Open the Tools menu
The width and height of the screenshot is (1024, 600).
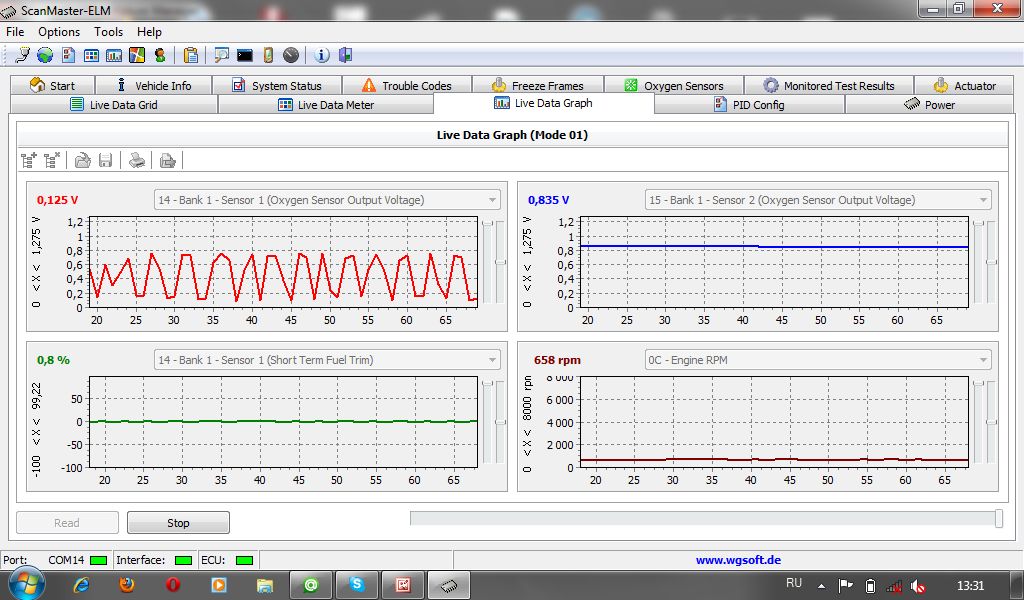[108, 32]
